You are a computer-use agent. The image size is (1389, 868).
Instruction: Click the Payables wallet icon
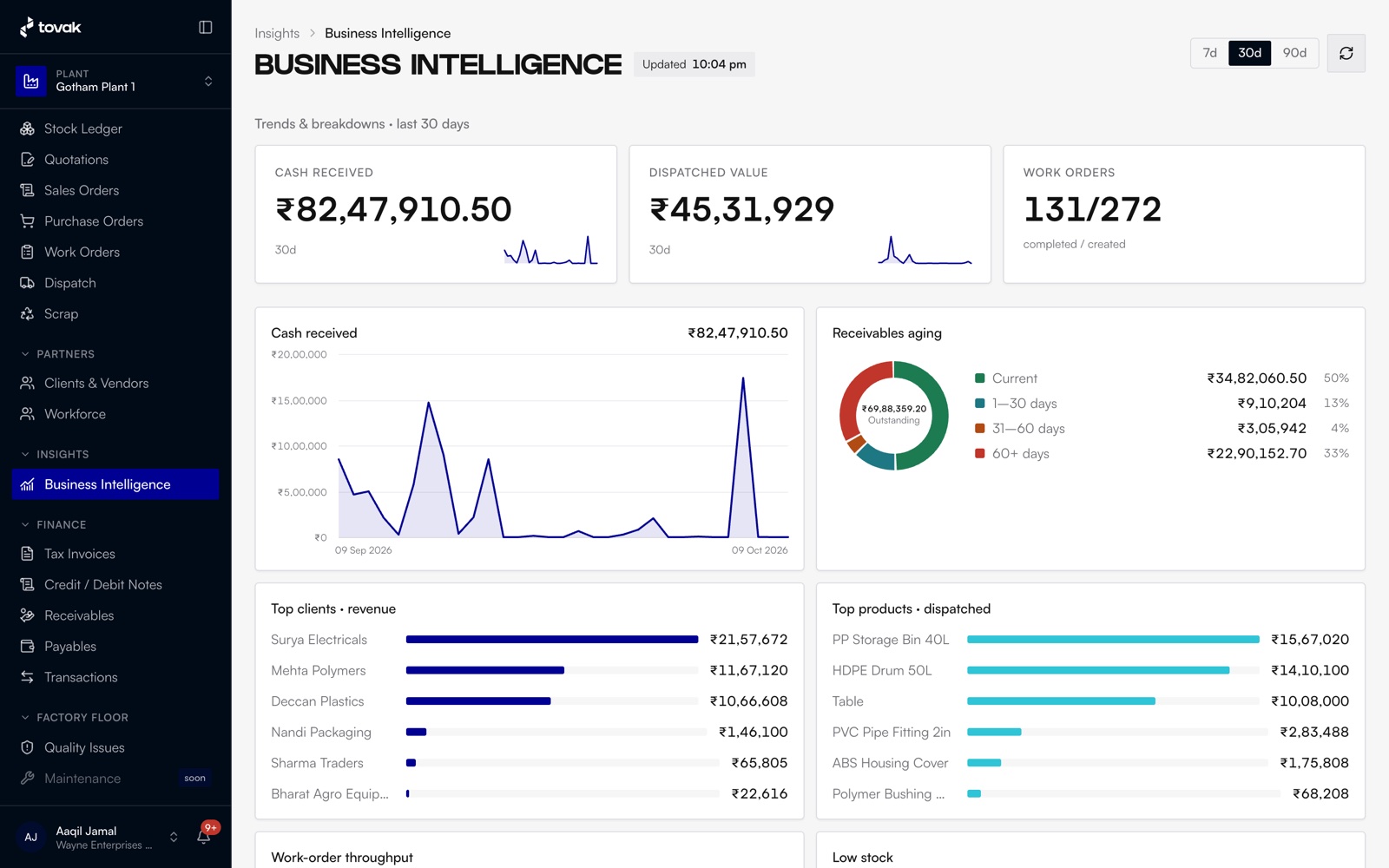click(x=28, y=647)
